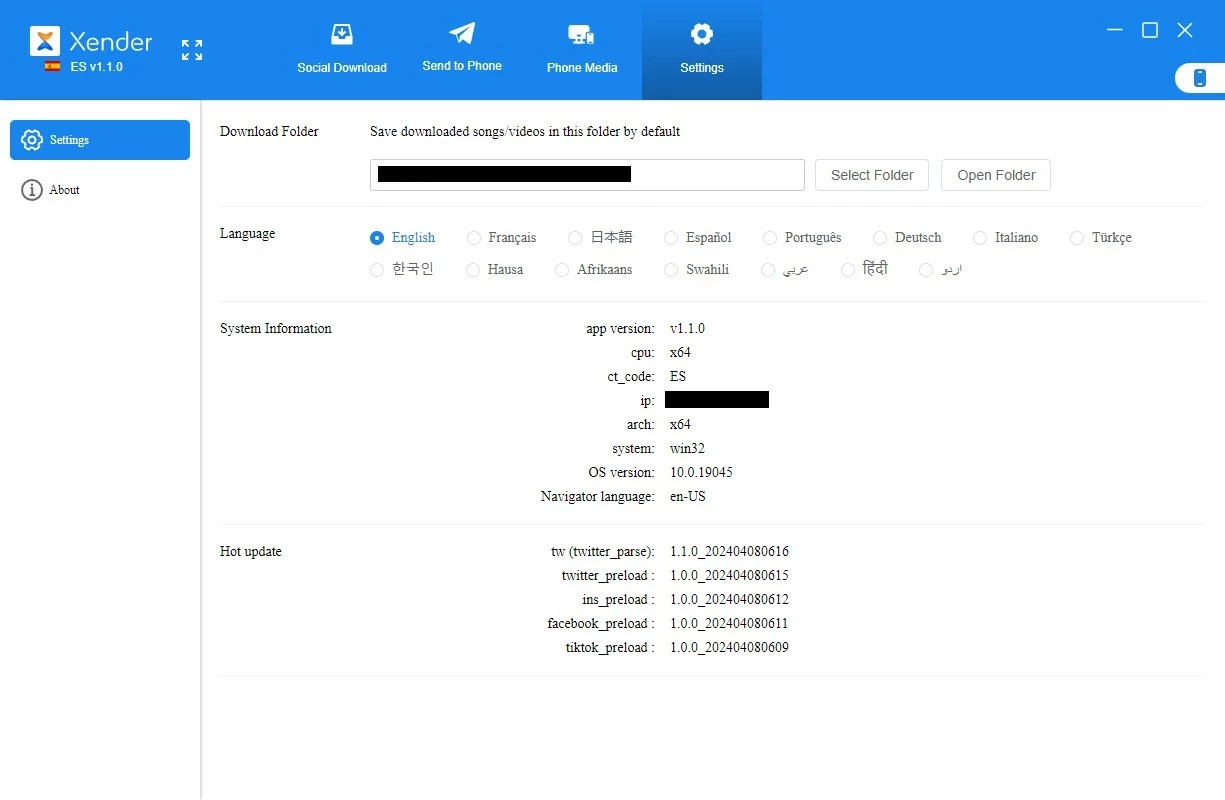This screenshot has height=800, width=1225.
Task: Select the Türkçe radio button
Action: 1077,238
